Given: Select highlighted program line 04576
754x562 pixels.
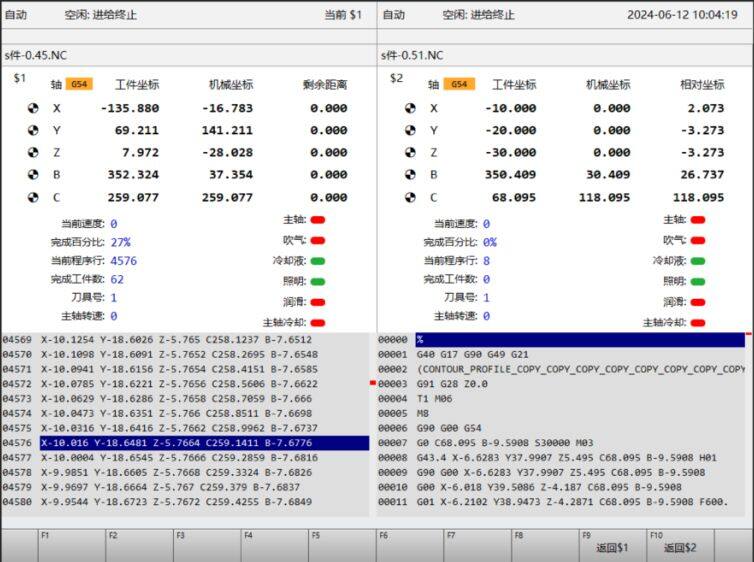Looking at the screenshot, I should click(x=204, y=443).
